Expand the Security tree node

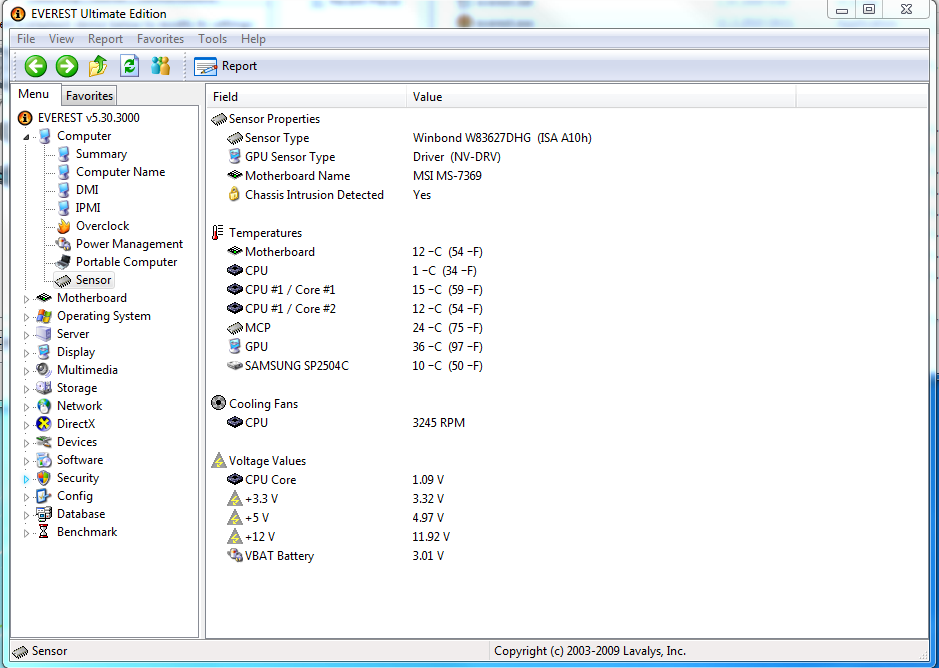click(27, 479)
